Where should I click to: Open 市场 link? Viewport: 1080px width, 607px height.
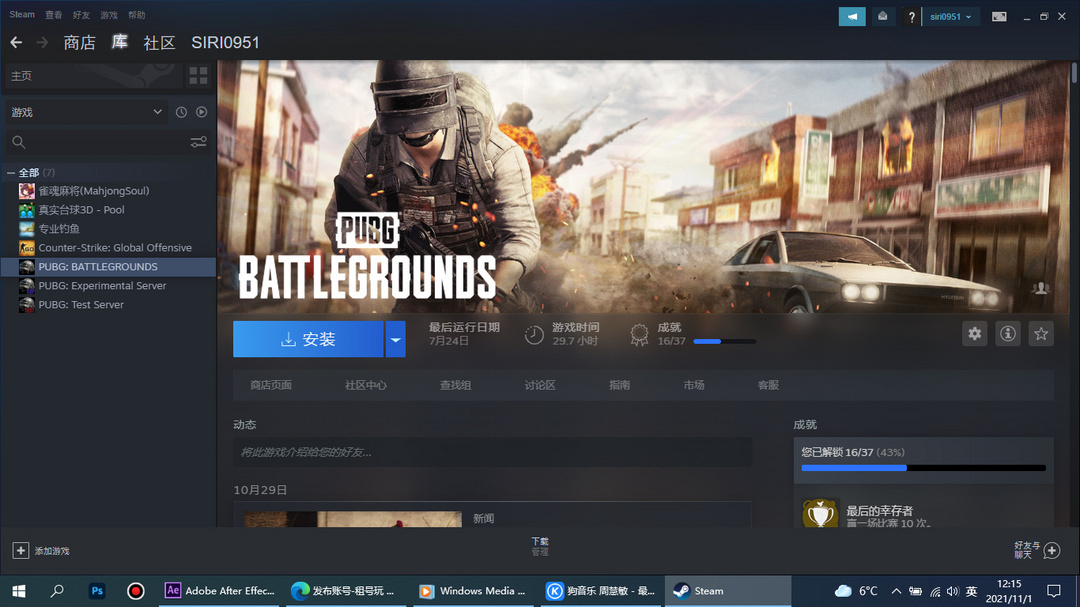pyautogui.click(x=694, y=385)
